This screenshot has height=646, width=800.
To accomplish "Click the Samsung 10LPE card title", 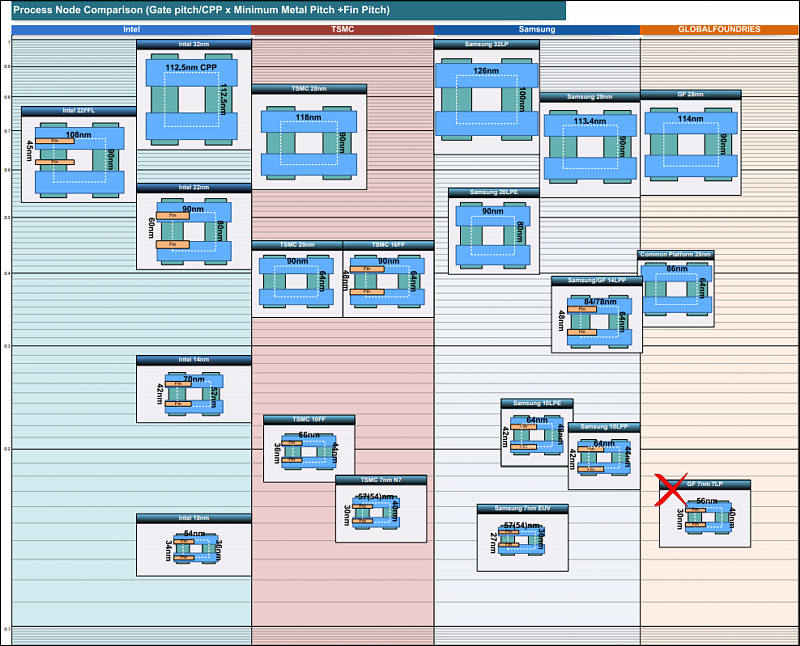I will click(537, 404).
